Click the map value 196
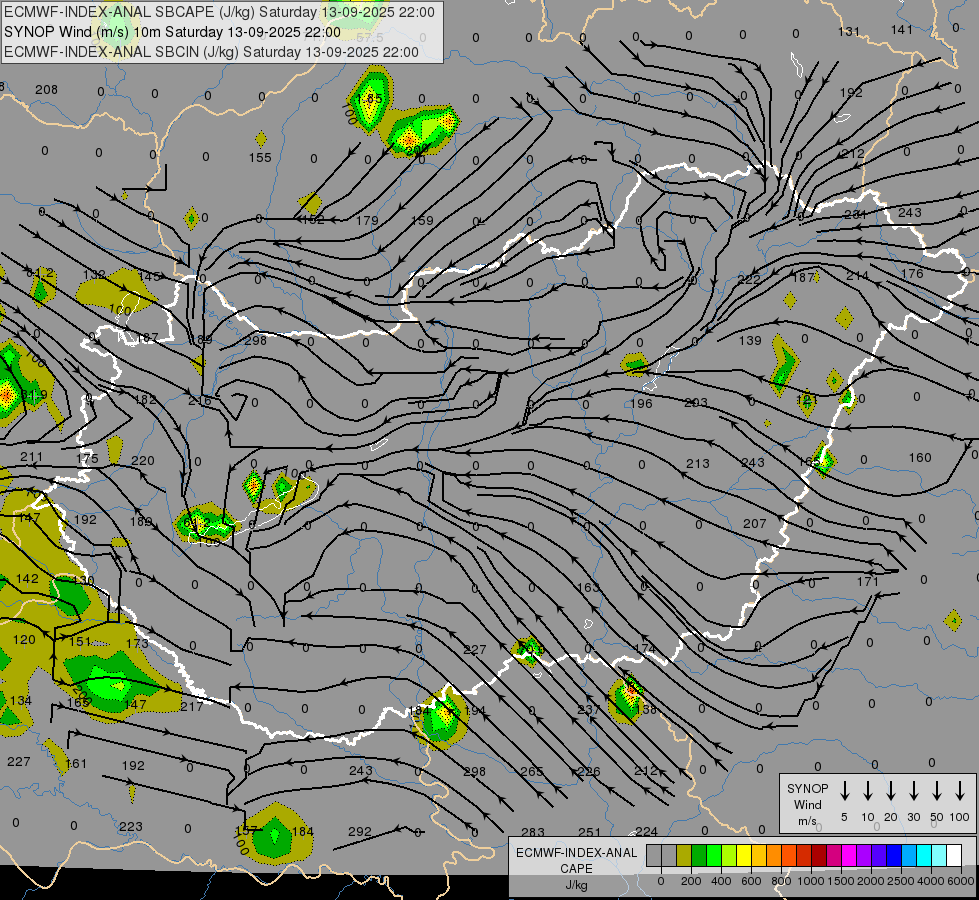 (x=641, y=403)
